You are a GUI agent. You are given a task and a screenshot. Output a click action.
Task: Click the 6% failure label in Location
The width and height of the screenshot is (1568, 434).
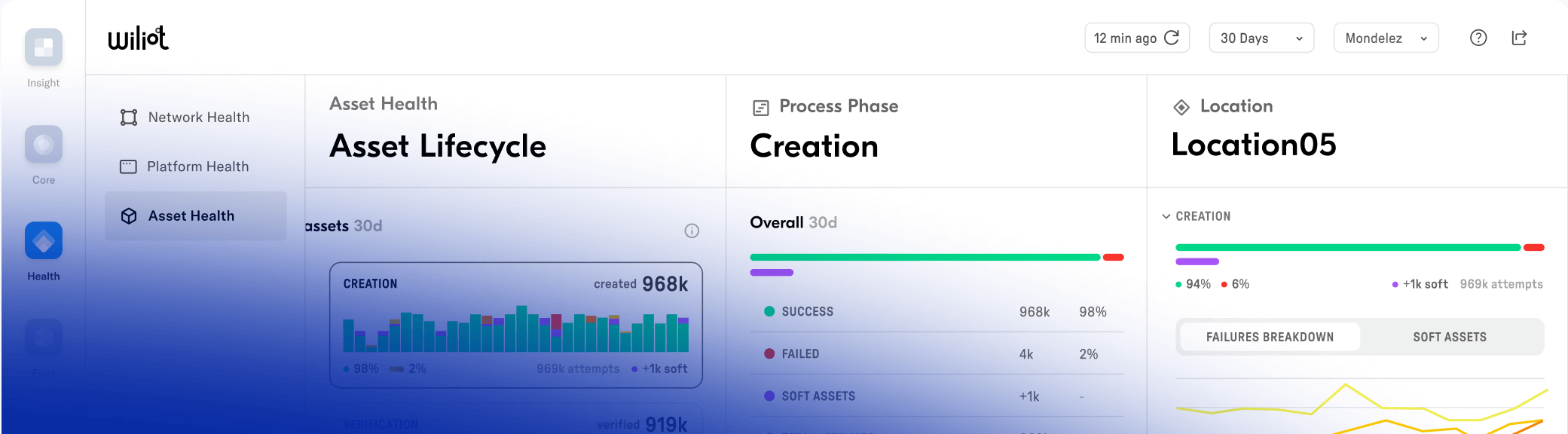pyautogui.click(x=1240, y=284)
